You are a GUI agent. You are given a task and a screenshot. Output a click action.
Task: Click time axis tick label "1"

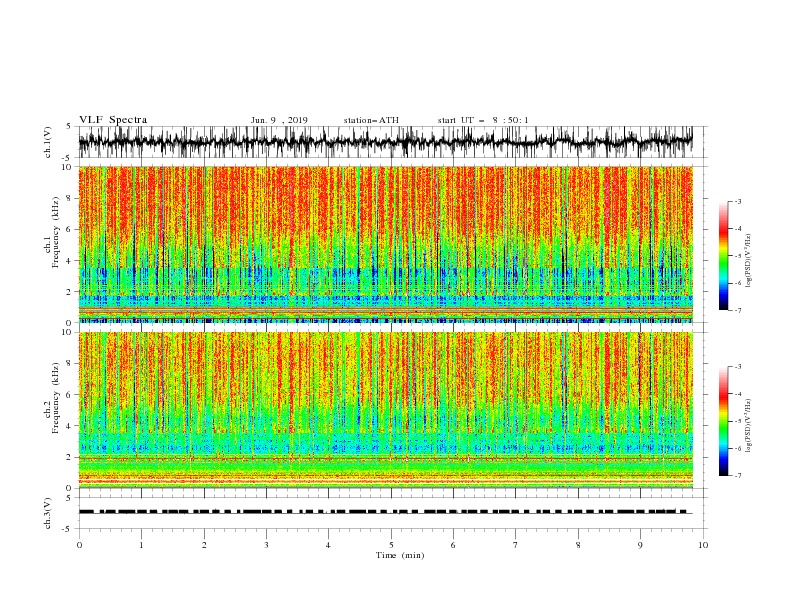(141, 545)
